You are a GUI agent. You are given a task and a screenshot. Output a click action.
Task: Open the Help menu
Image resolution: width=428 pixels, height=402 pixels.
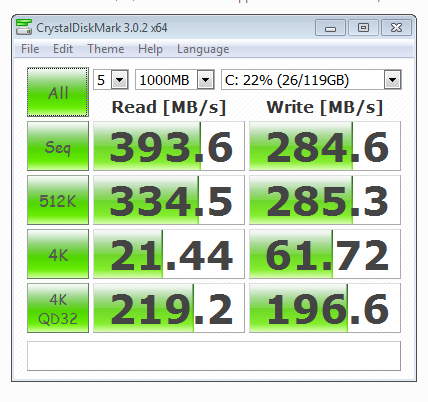[x=150, y=49]
